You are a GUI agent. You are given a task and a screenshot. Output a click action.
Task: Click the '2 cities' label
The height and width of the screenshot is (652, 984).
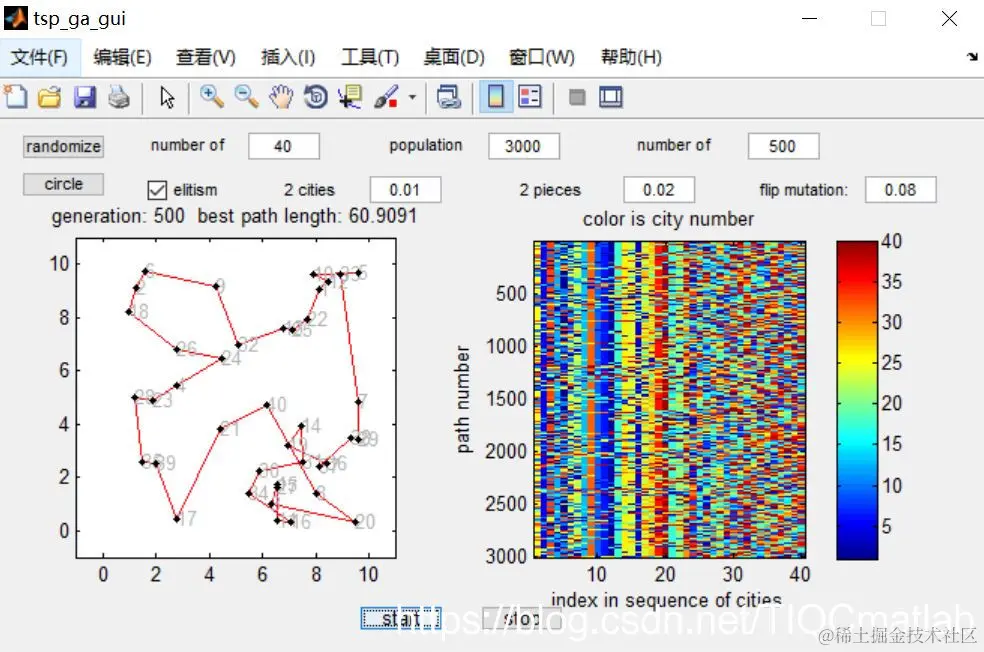[309, 190]
